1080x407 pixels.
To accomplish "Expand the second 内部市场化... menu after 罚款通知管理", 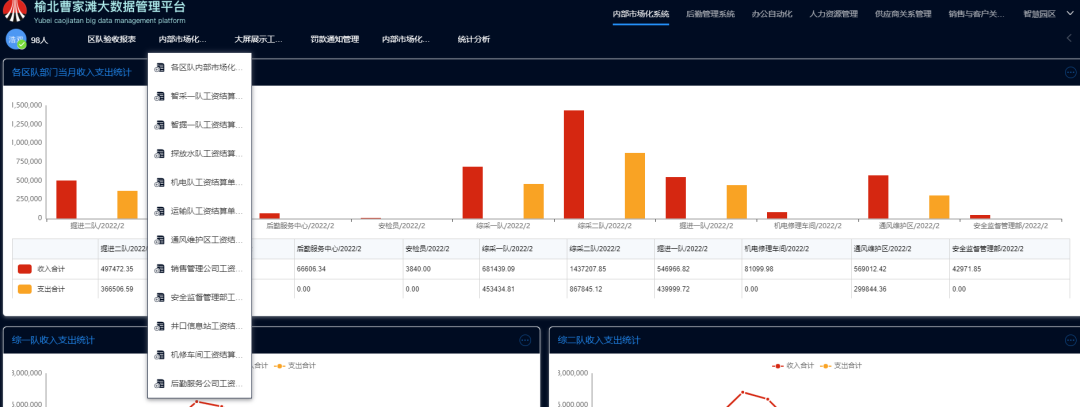I will click(x=406, y=40).
